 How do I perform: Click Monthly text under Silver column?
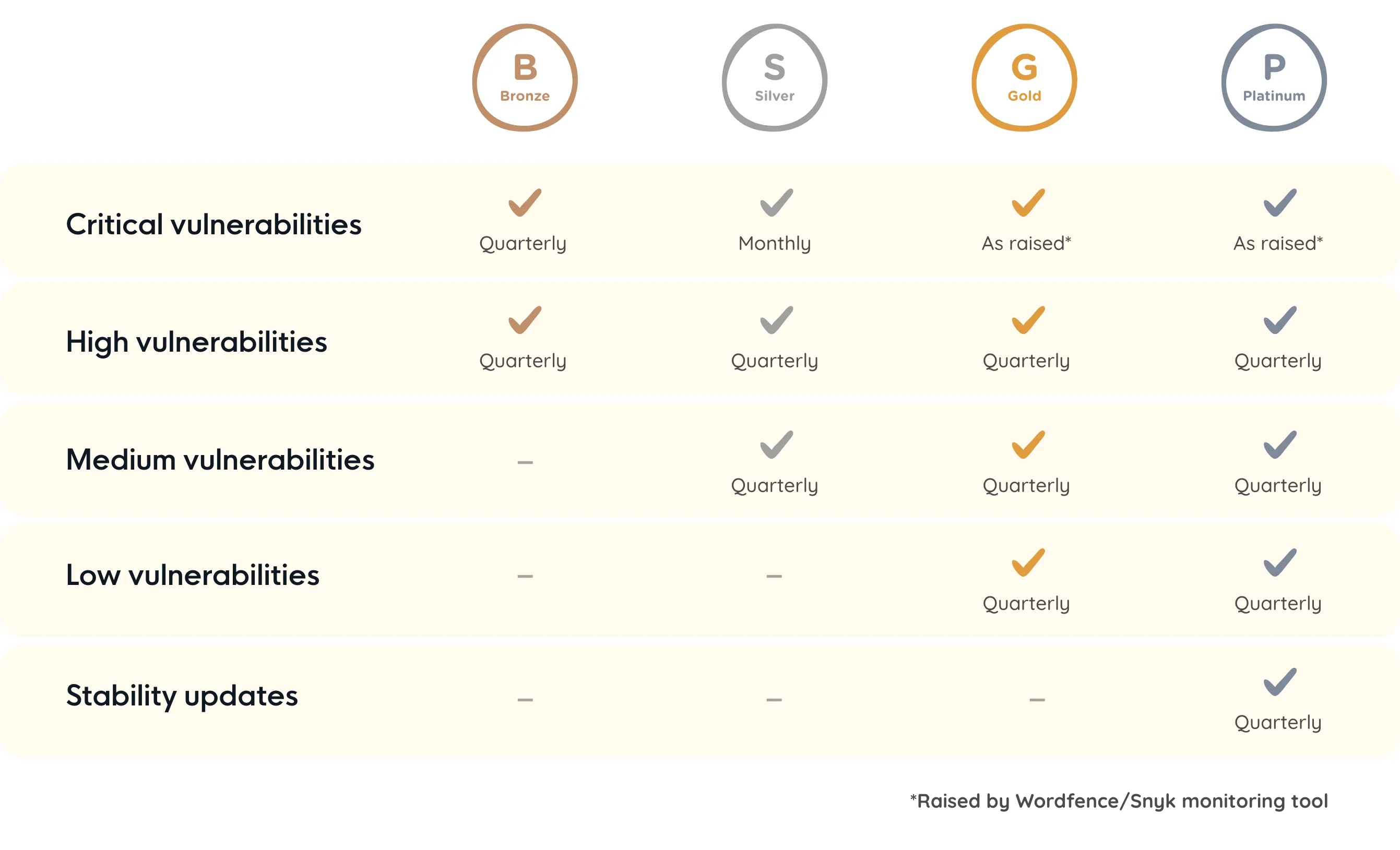point(775,244)
